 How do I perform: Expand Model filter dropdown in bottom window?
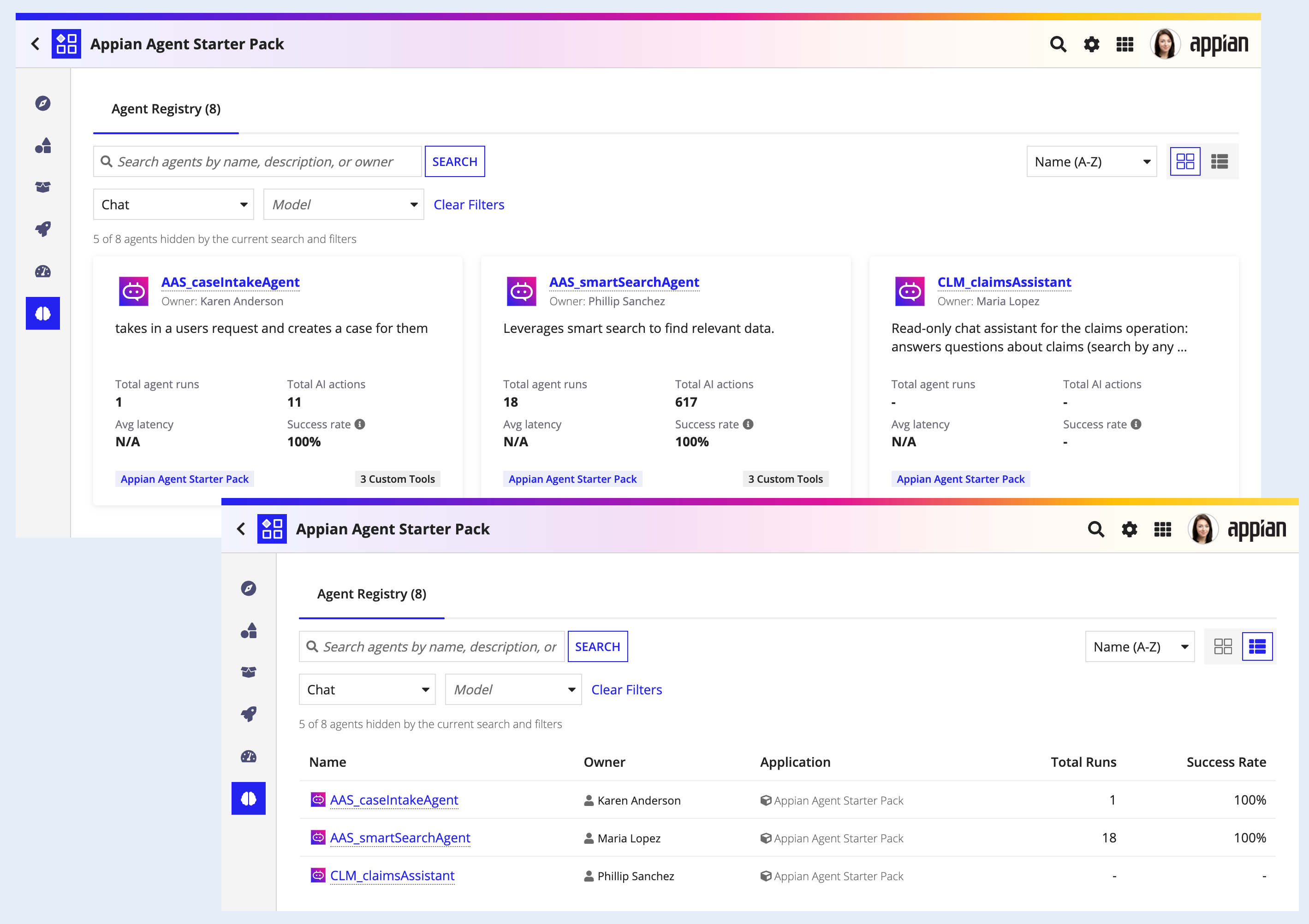(513, 690)
